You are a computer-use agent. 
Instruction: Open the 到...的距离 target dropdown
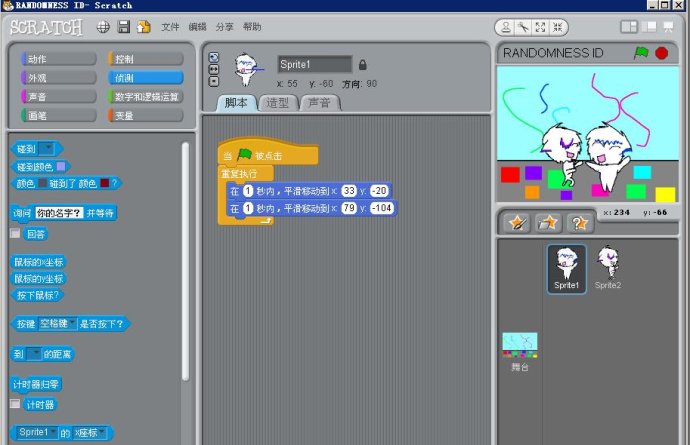34,354
